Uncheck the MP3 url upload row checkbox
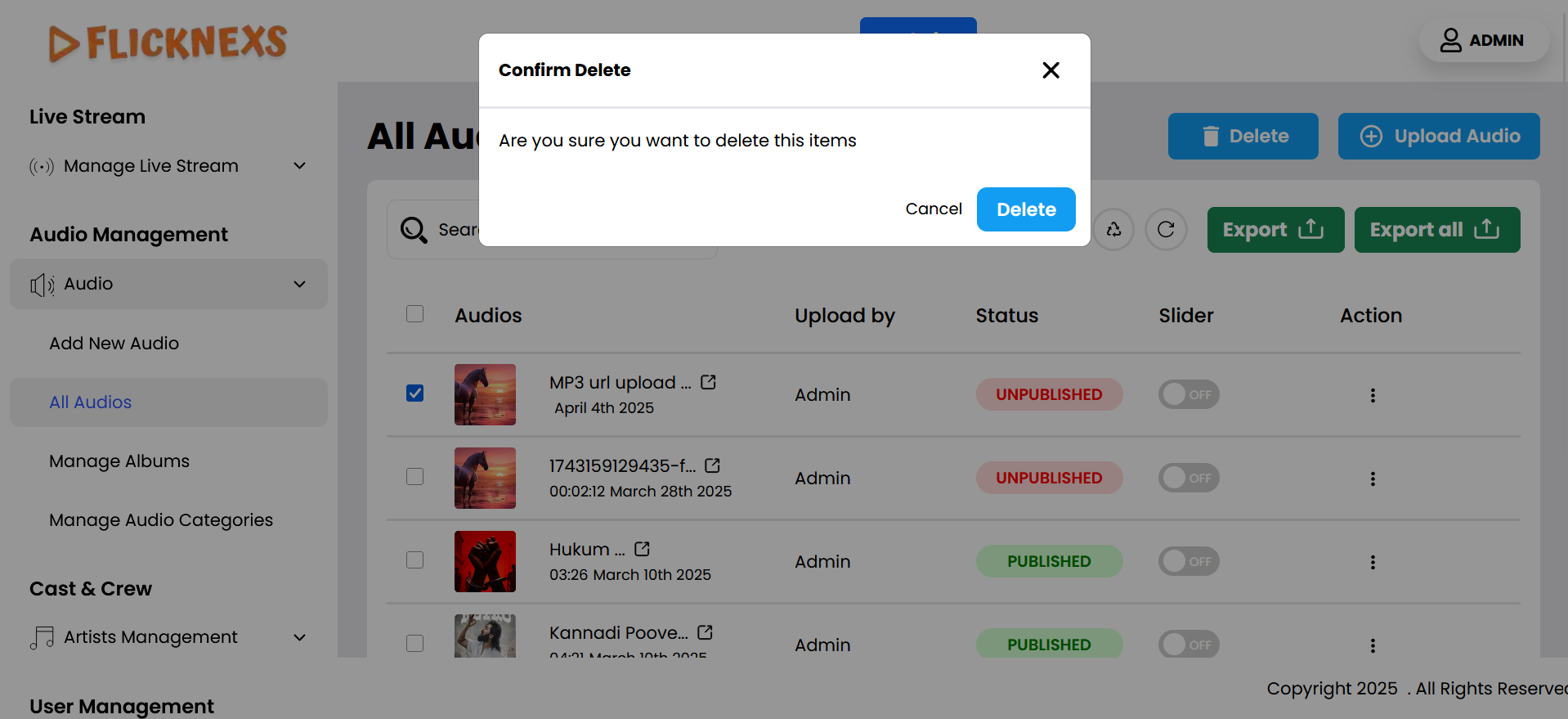1568x719 pixels. click(x=415, y=393)
